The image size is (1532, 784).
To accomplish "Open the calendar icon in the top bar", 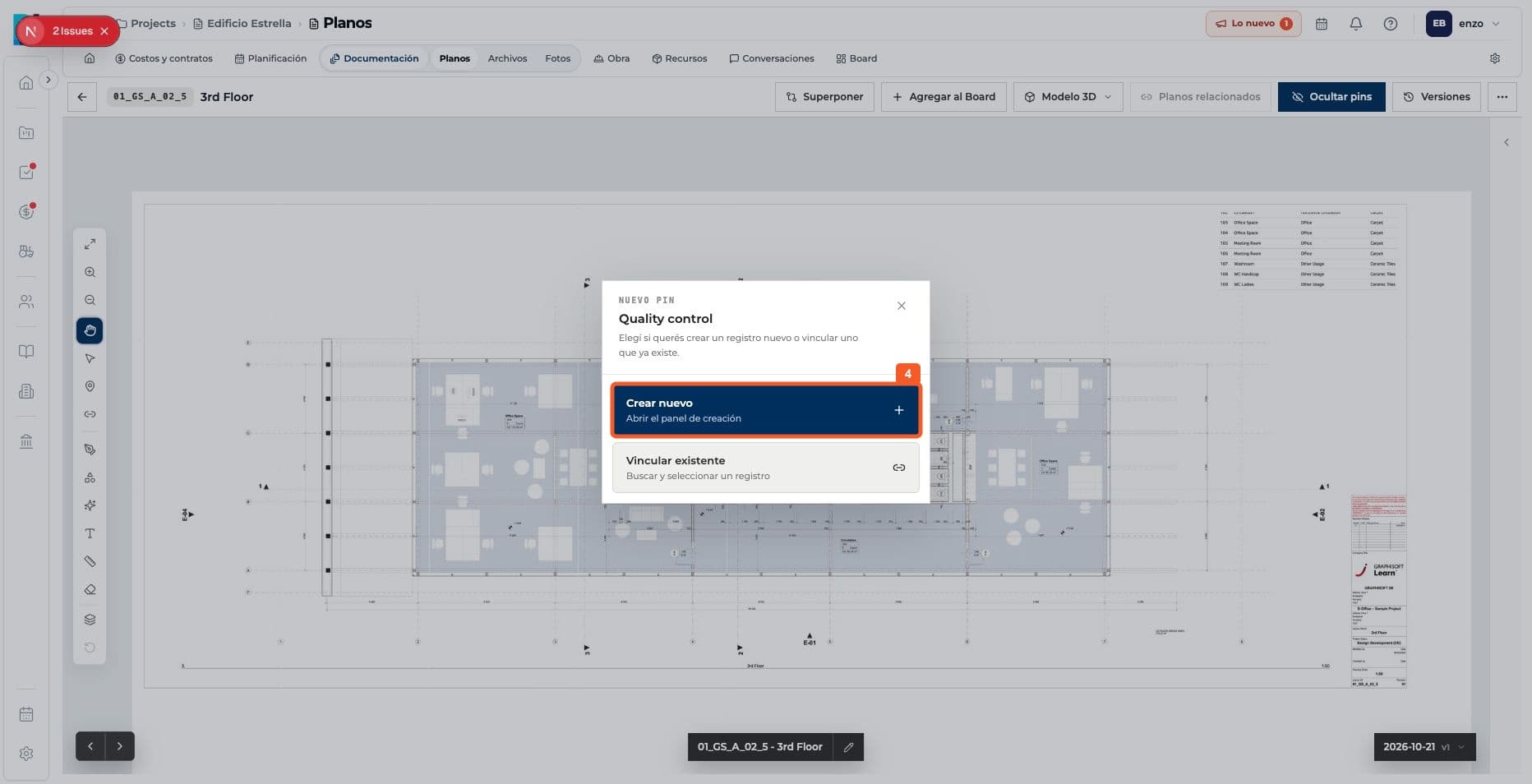I will [1322, 24].
